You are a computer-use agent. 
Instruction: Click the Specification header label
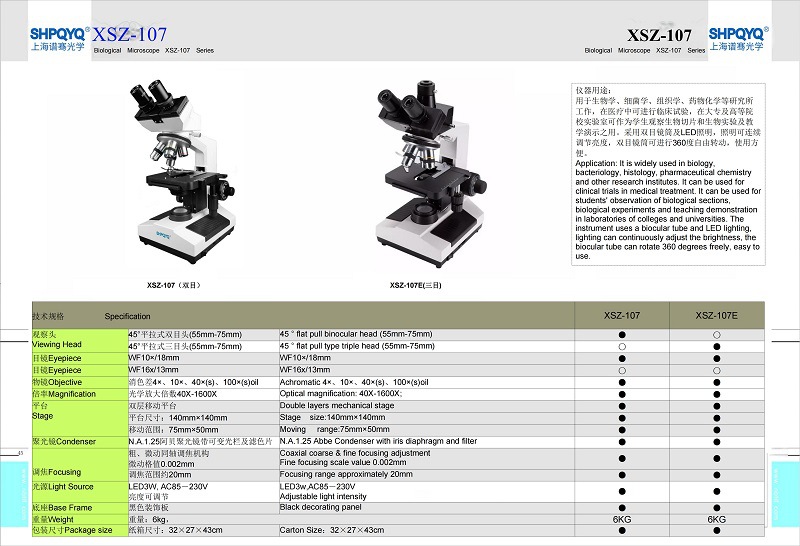point(127,316)
